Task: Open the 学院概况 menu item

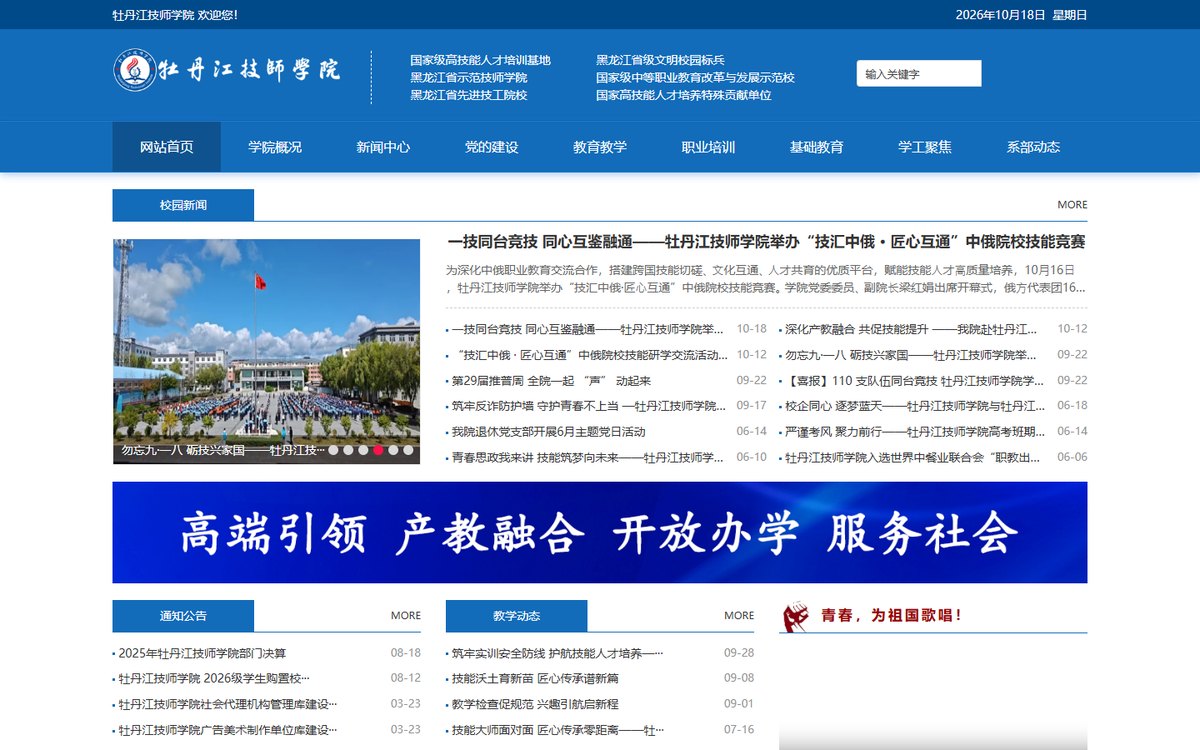Action: click(275, 147)
